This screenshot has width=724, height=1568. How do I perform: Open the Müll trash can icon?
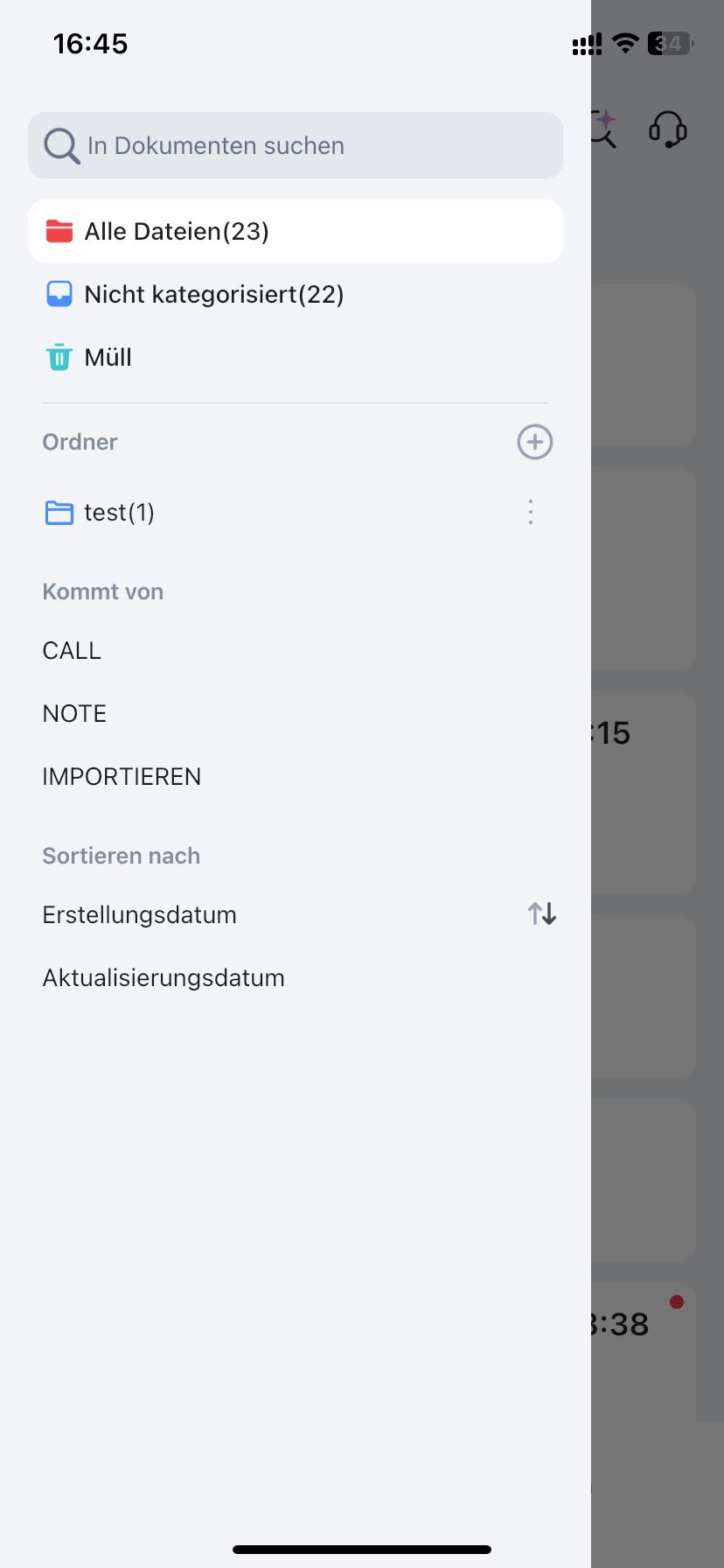pos(59,357)
